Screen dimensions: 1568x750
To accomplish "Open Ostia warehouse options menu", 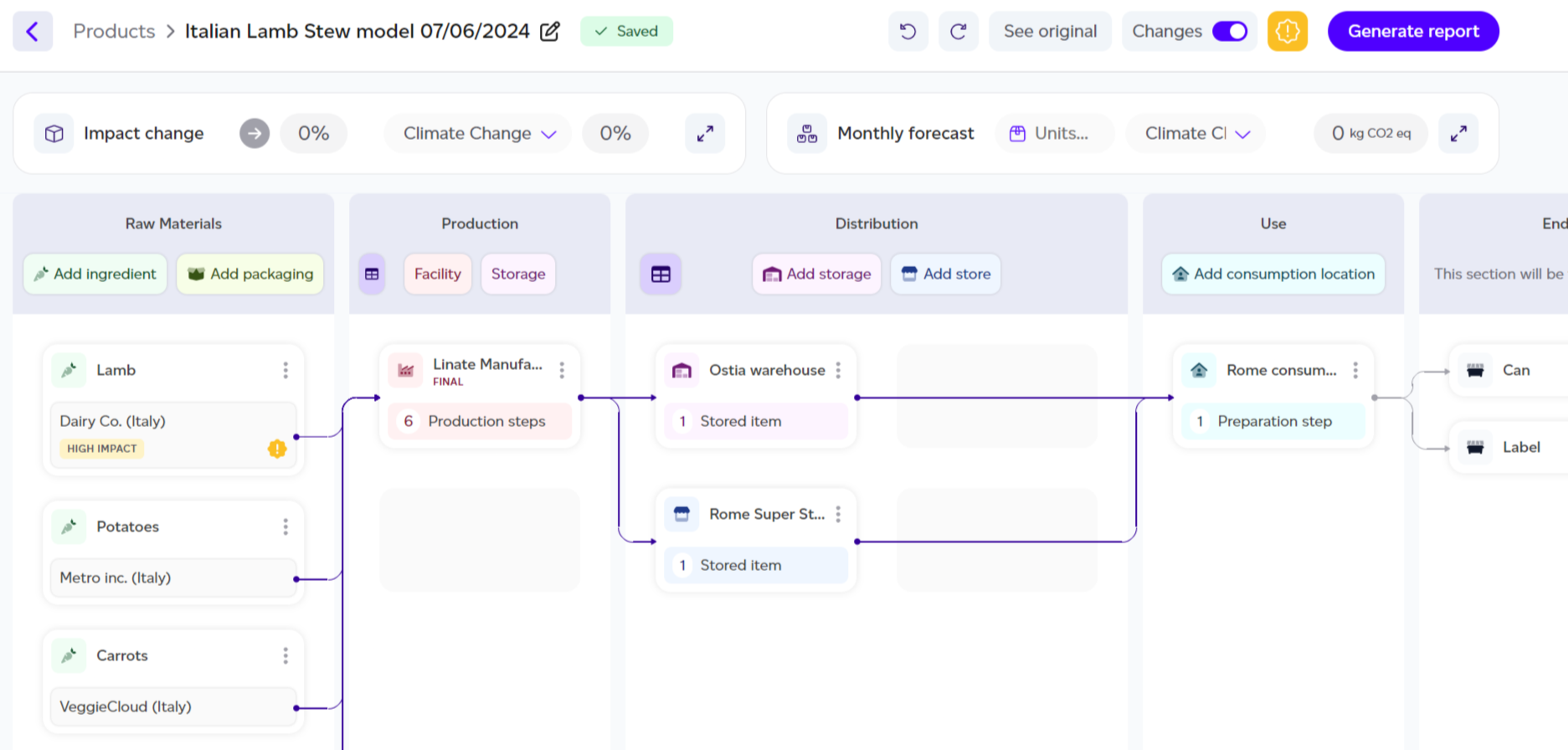I will pos(838,370).
